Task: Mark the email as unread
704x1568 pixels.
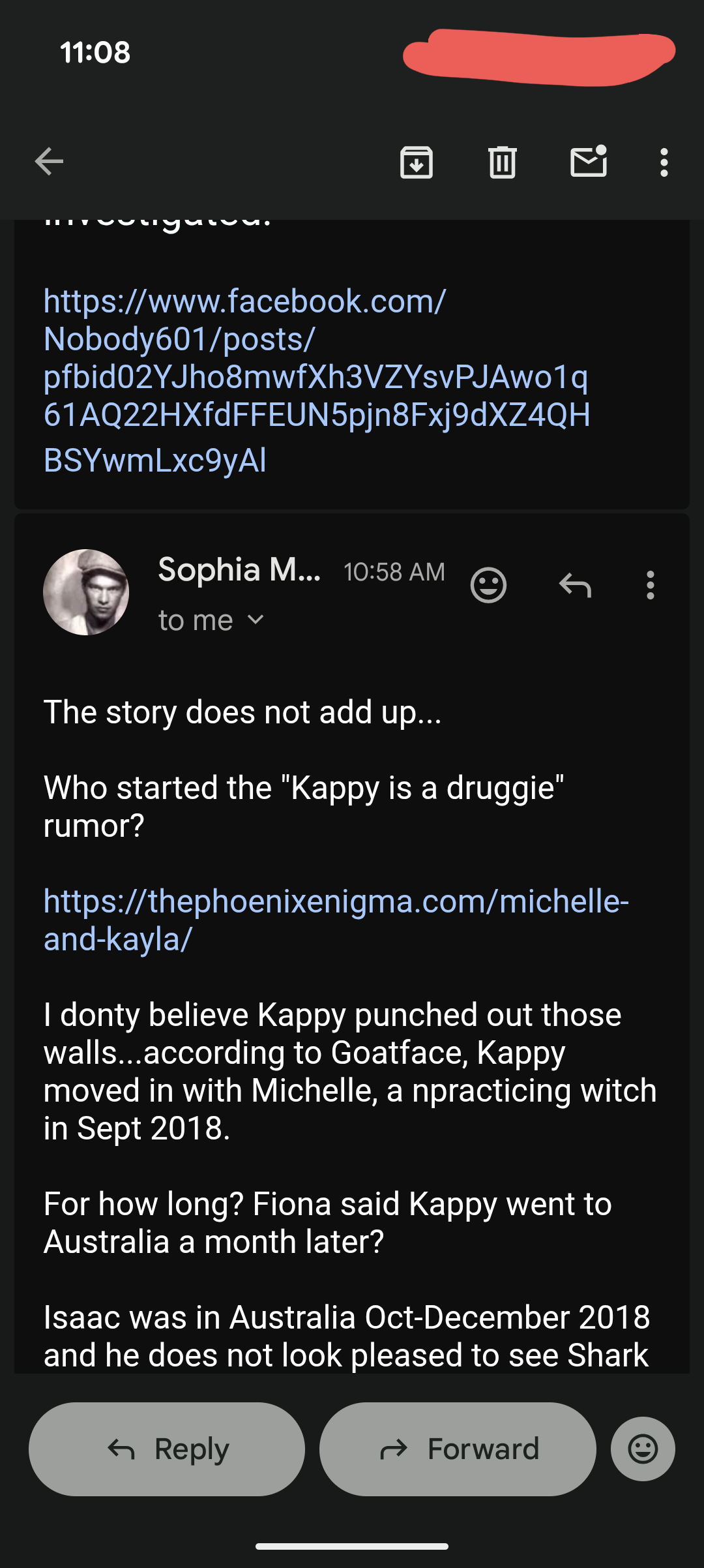Action: pyautogui.click(x=589, y=162)
